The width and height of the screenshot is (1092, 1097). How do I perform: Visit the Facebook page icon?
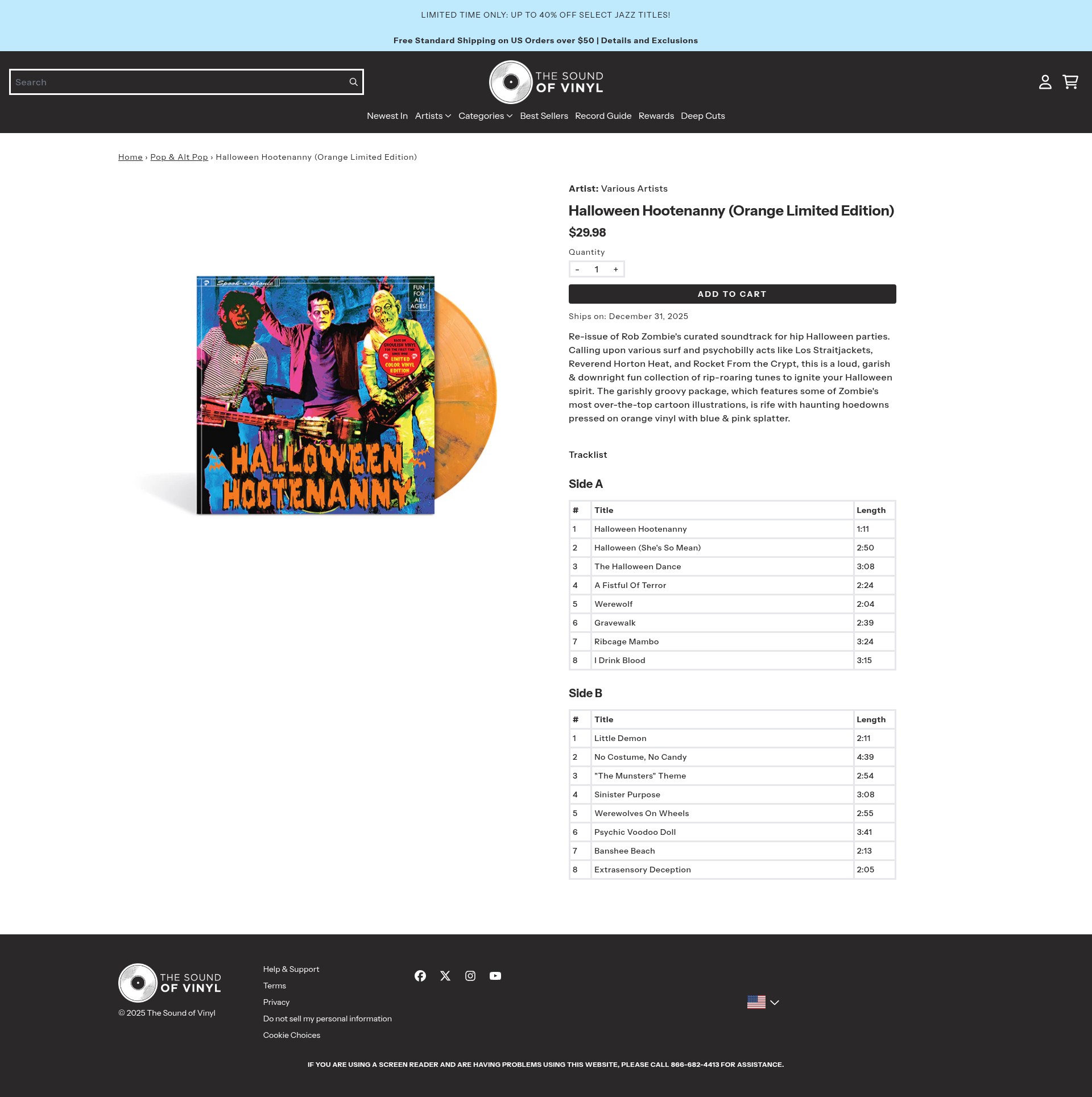tap(420, 976)
